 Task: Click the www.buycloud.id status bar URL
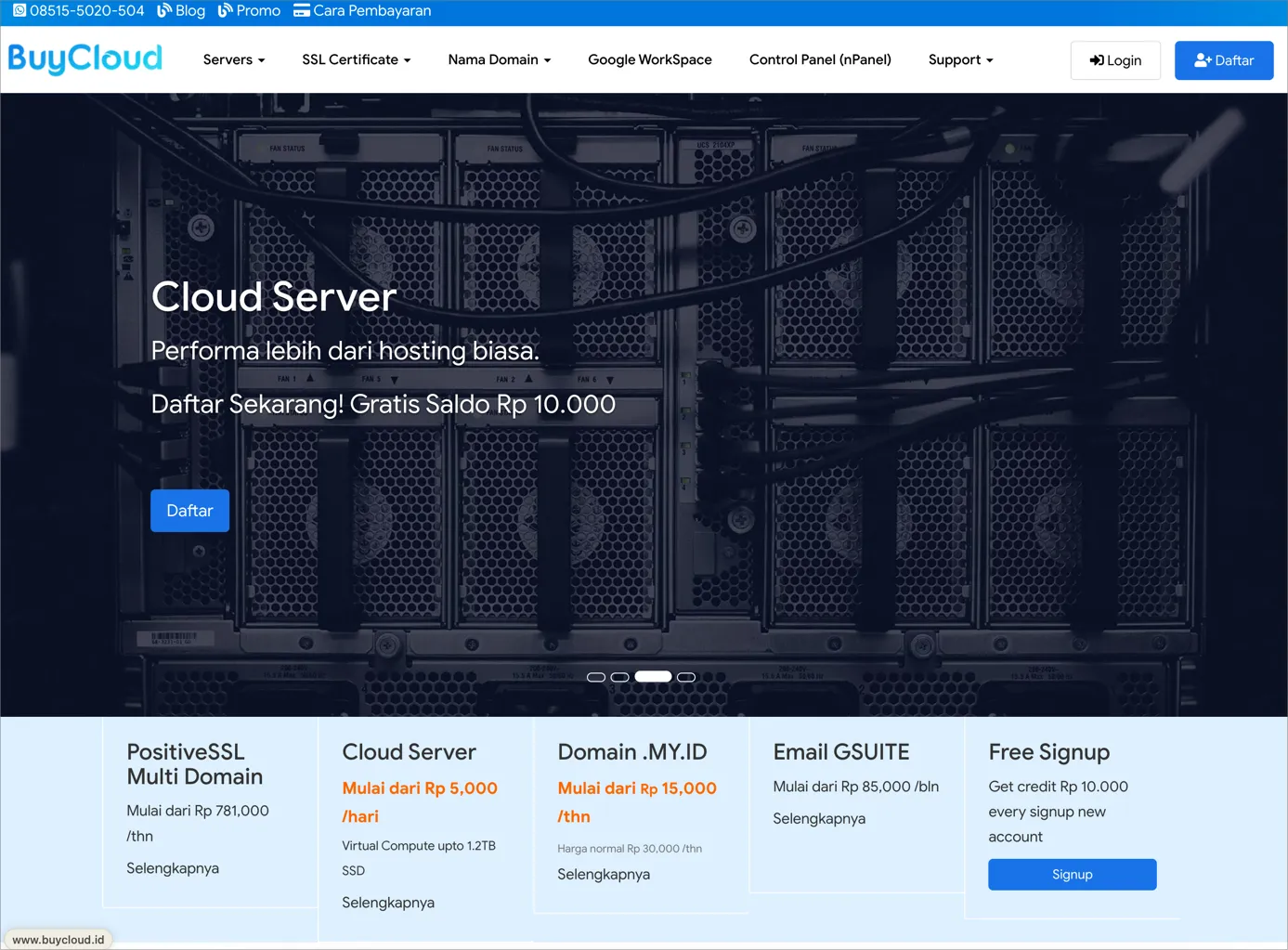pos(59,940)
